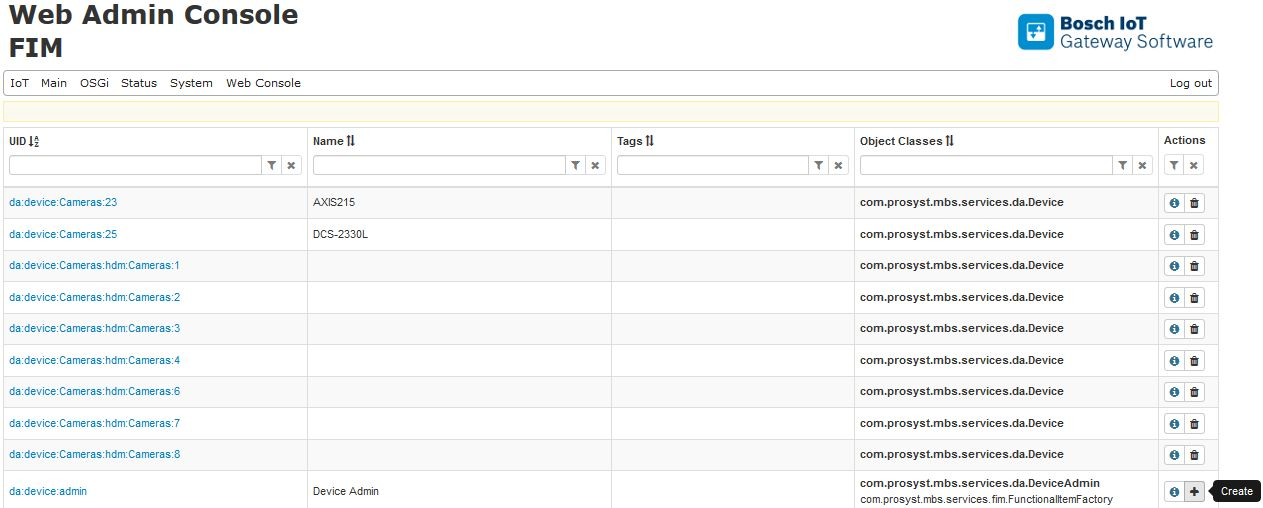
Task: Open the System menu
Action: pyautogui.click(x=191, y=83)
